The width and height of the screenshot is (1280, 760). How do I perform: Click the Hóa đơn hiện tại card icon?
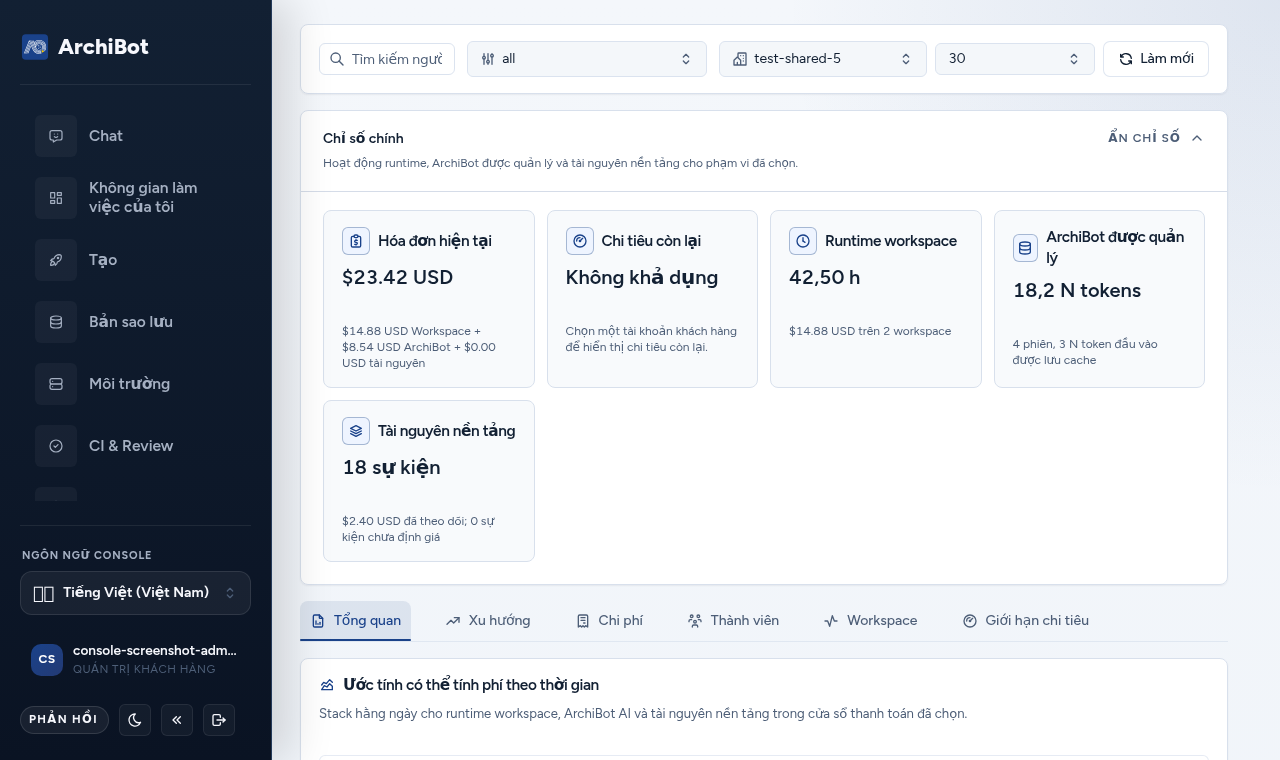click(x=356, y=241)
